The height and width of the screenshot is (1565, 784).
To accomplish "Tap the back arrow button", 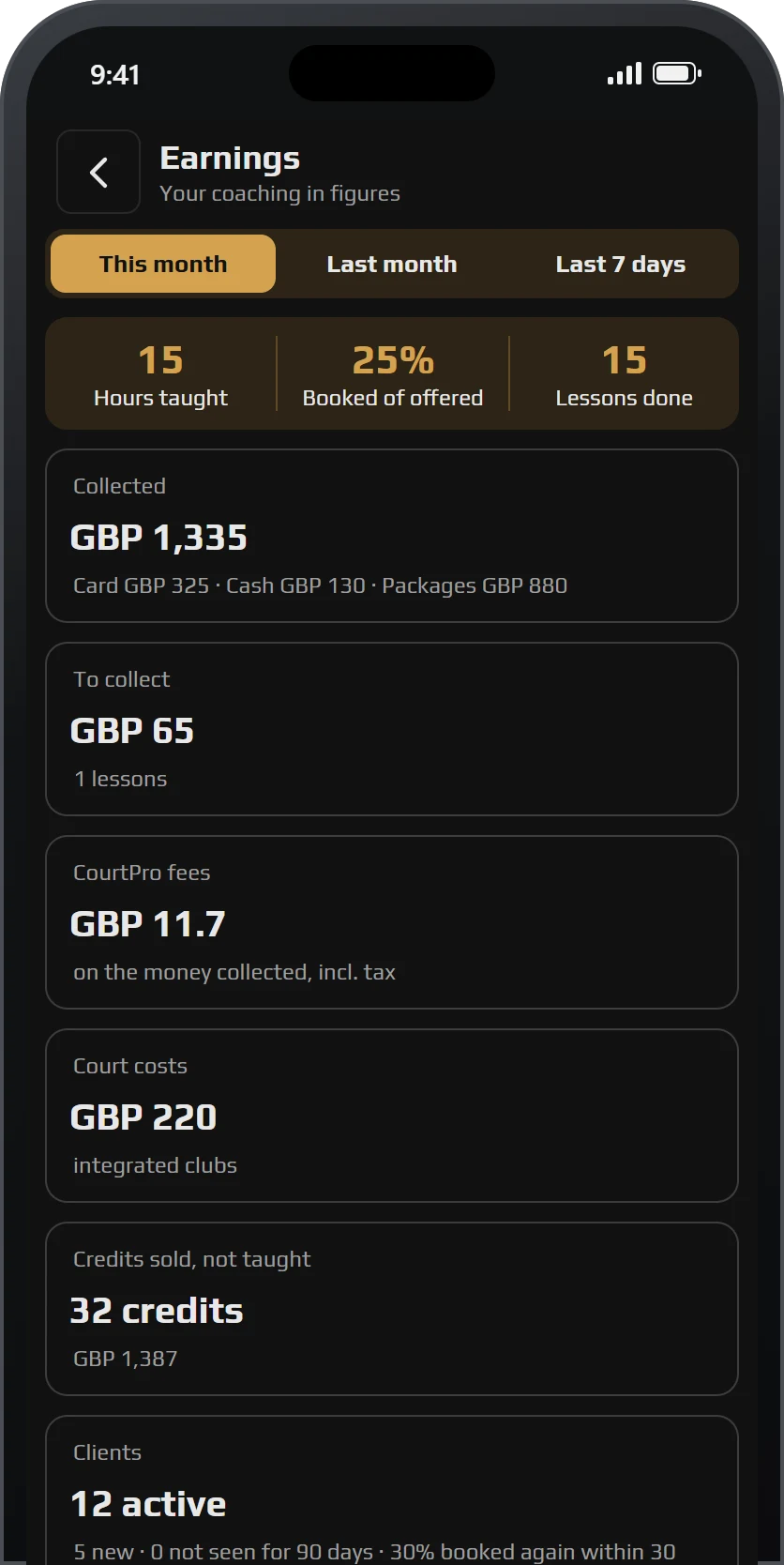I will coord(98,173).
